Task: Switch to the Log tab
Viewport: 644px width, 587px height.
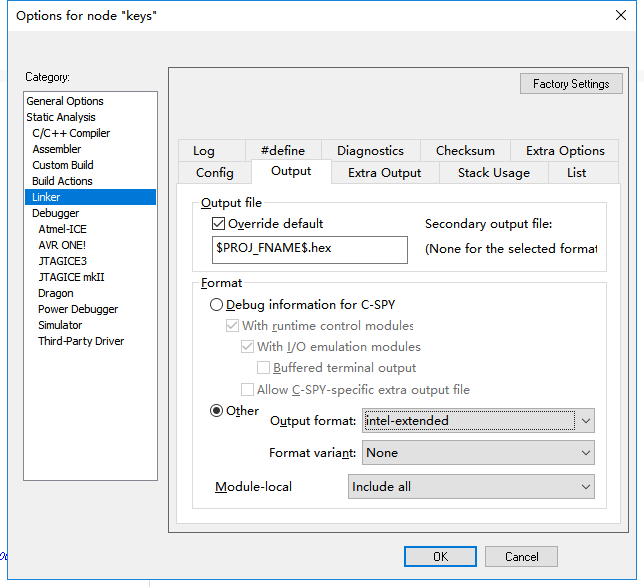Action: tap(212, 151)
